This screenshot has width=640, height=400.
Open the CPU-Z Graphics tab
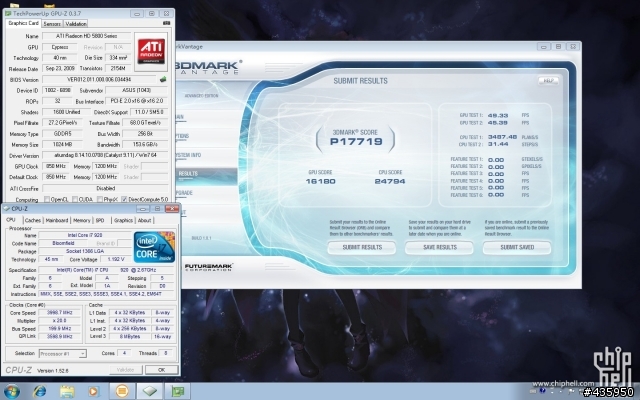coord(123,220)
